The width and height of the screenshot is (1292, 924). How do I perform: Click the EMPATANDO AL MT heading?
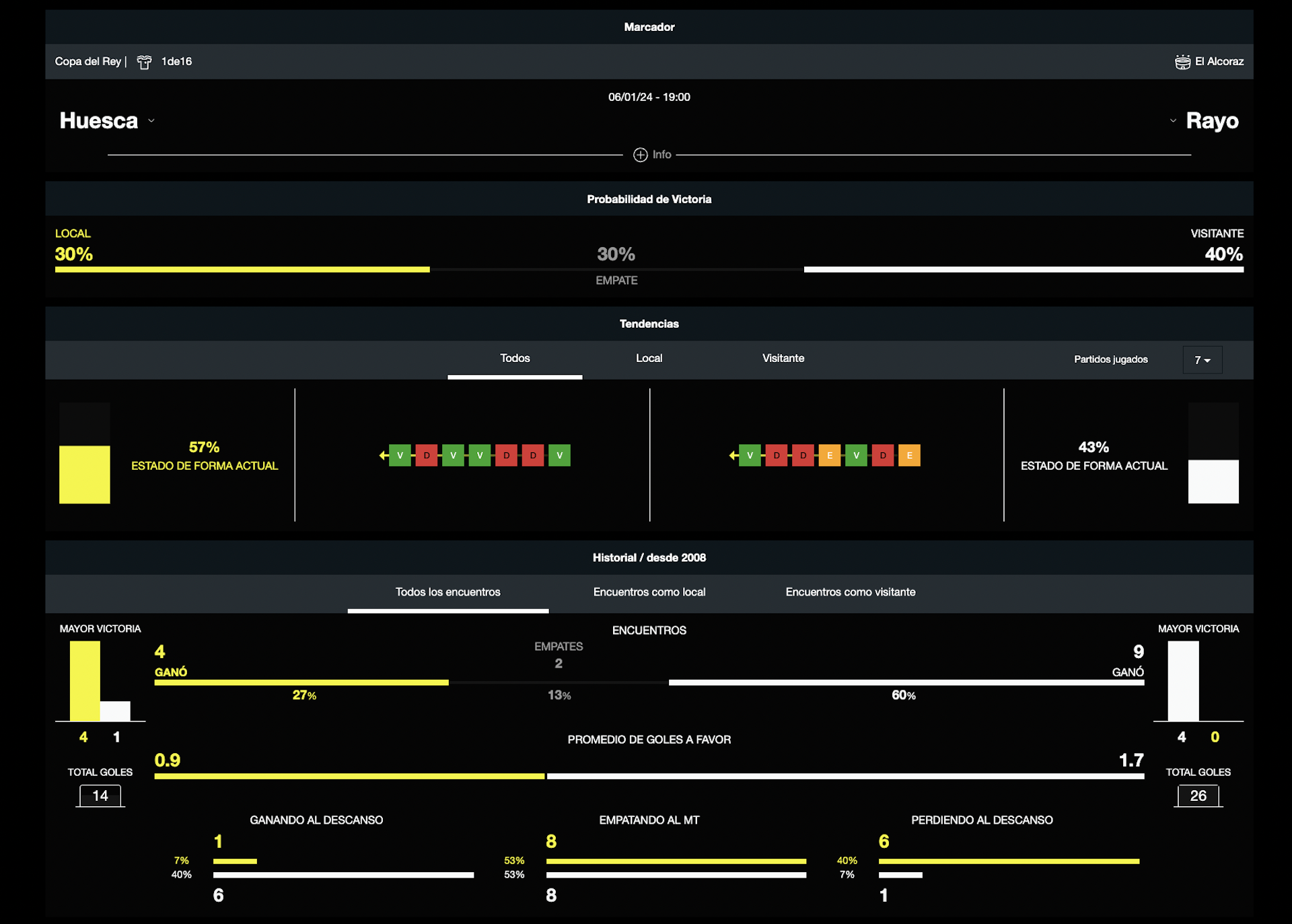point(649,820)
